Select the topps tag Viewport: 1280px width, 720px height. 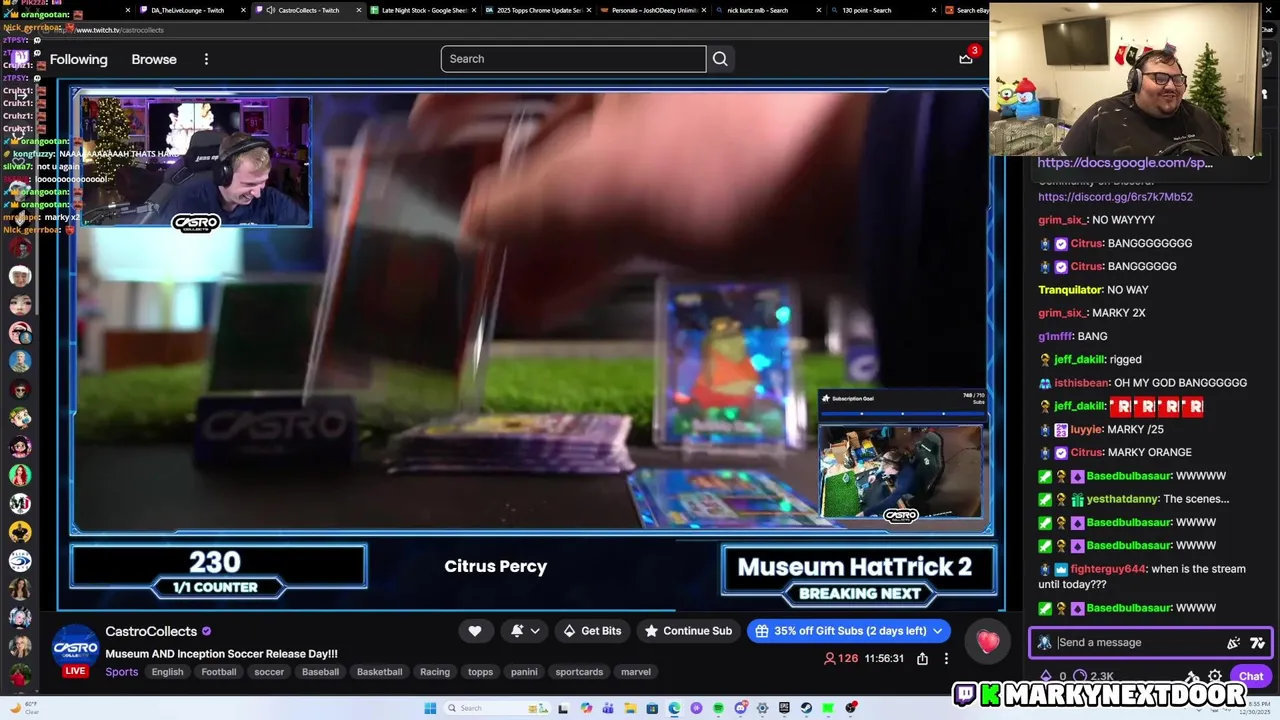point(481,672)
